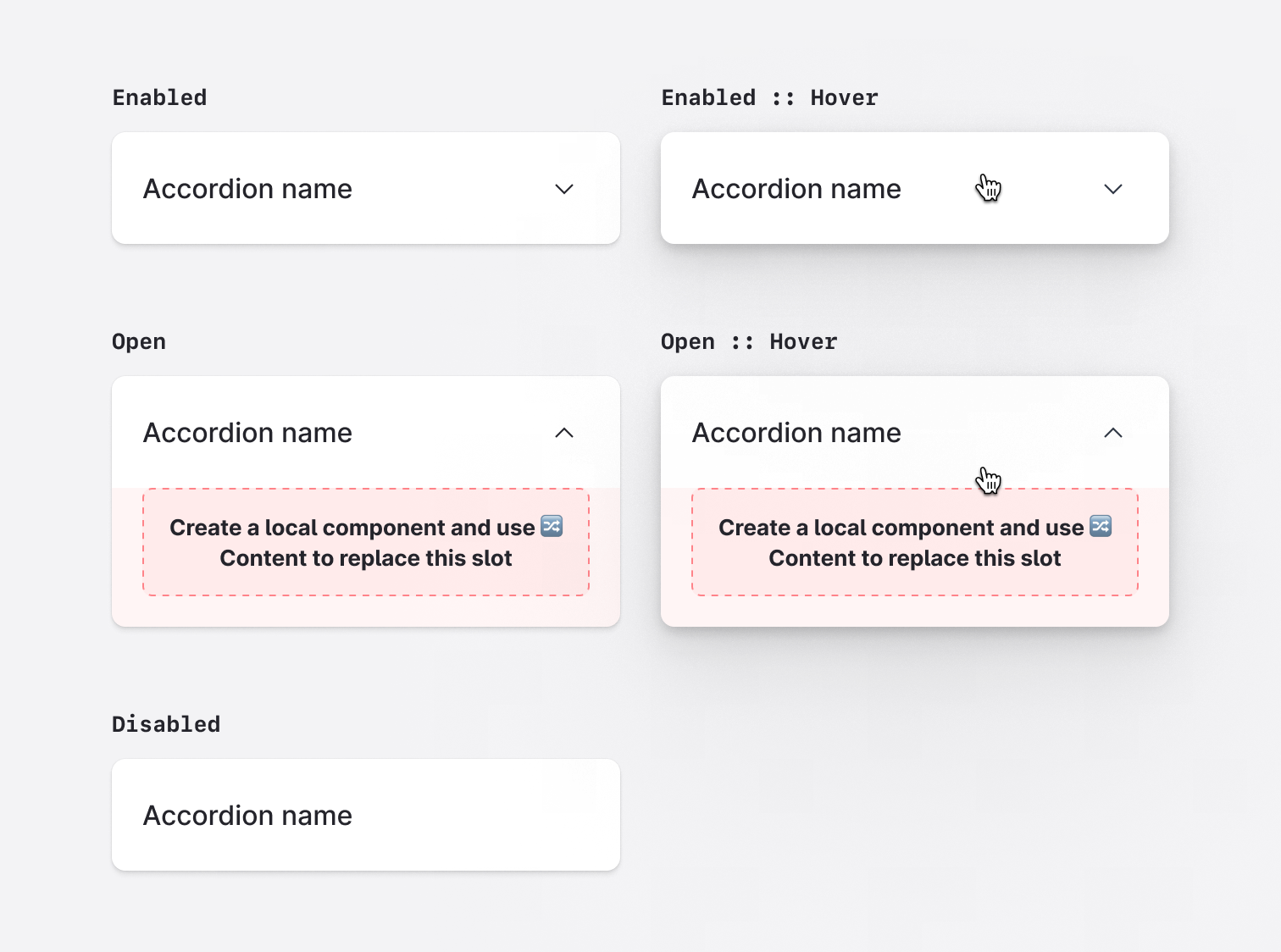
Task: Click the chevron down in Enabled :: Hover accordion
Action: click(1113, 189)
